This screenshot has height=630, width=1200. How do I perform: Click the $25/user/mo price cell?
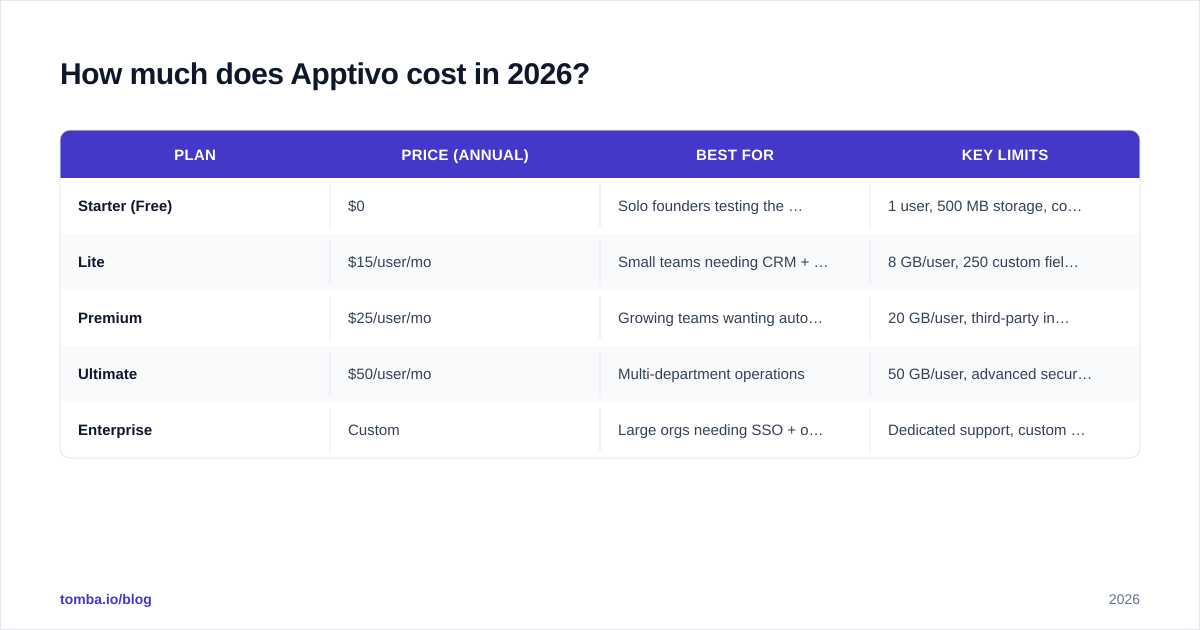point(465,318)
